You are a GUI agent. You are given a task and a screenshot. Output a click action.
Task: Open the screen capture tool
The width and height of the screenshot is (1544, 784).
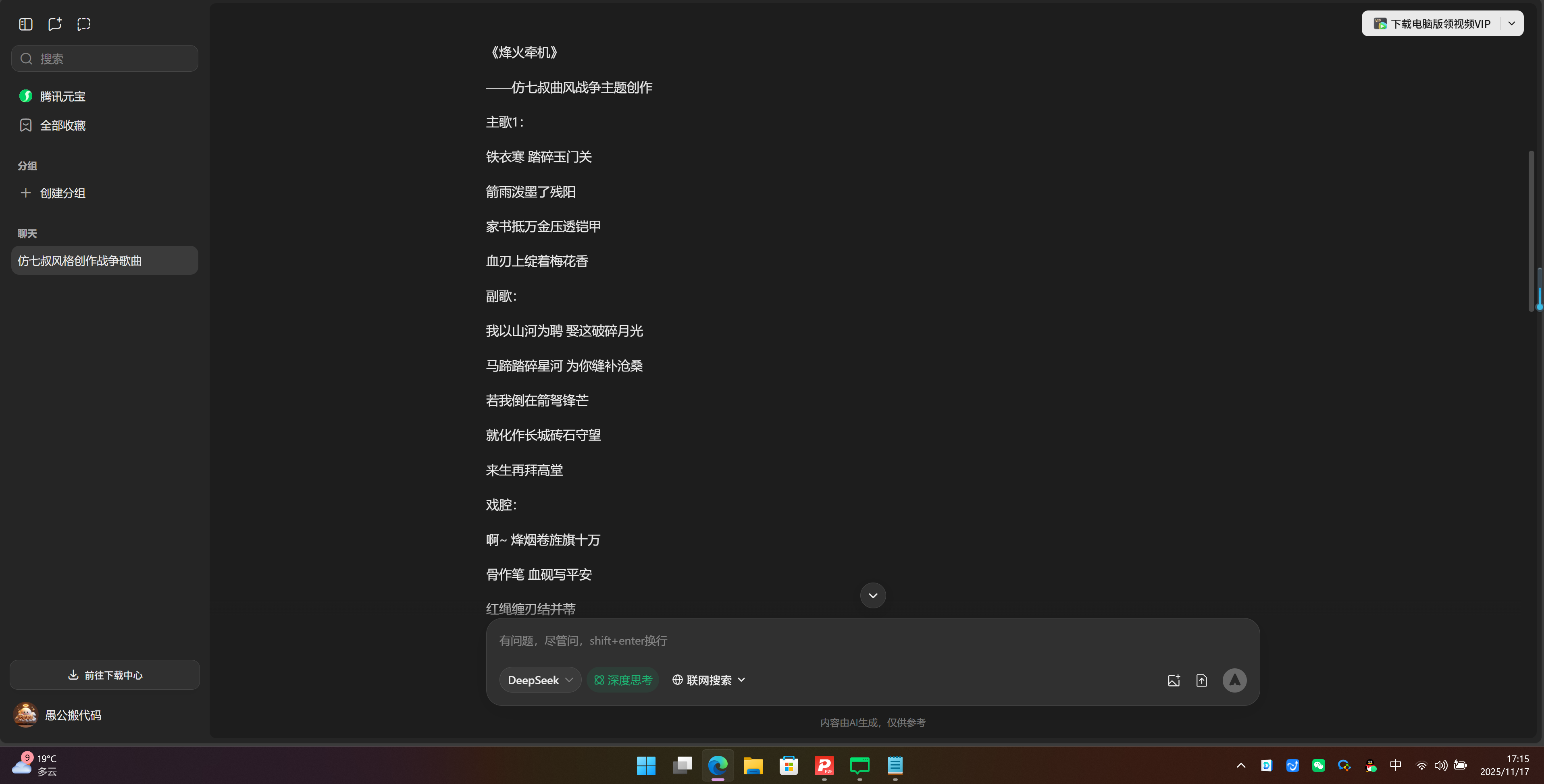tap(83, 25)
